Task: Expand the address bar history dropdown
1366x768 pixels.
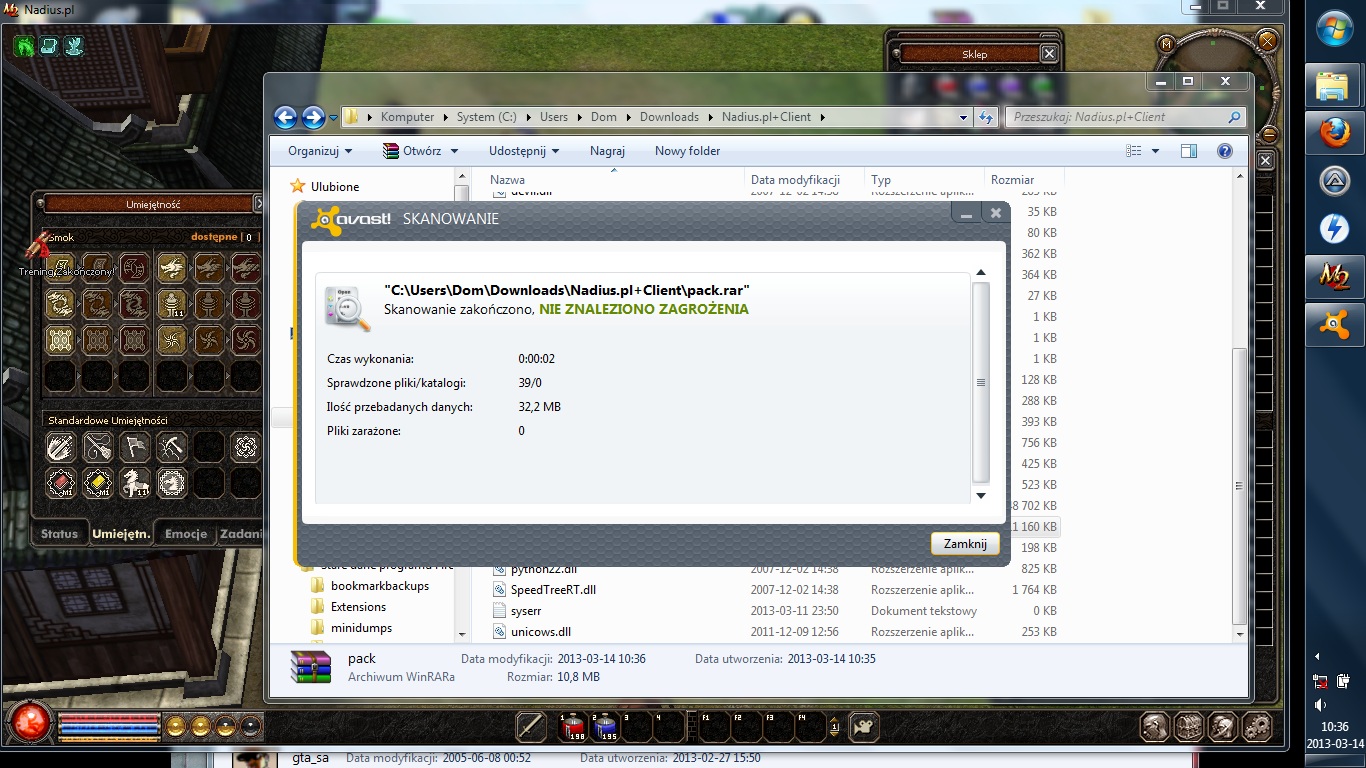Action: tap(964, 117)
